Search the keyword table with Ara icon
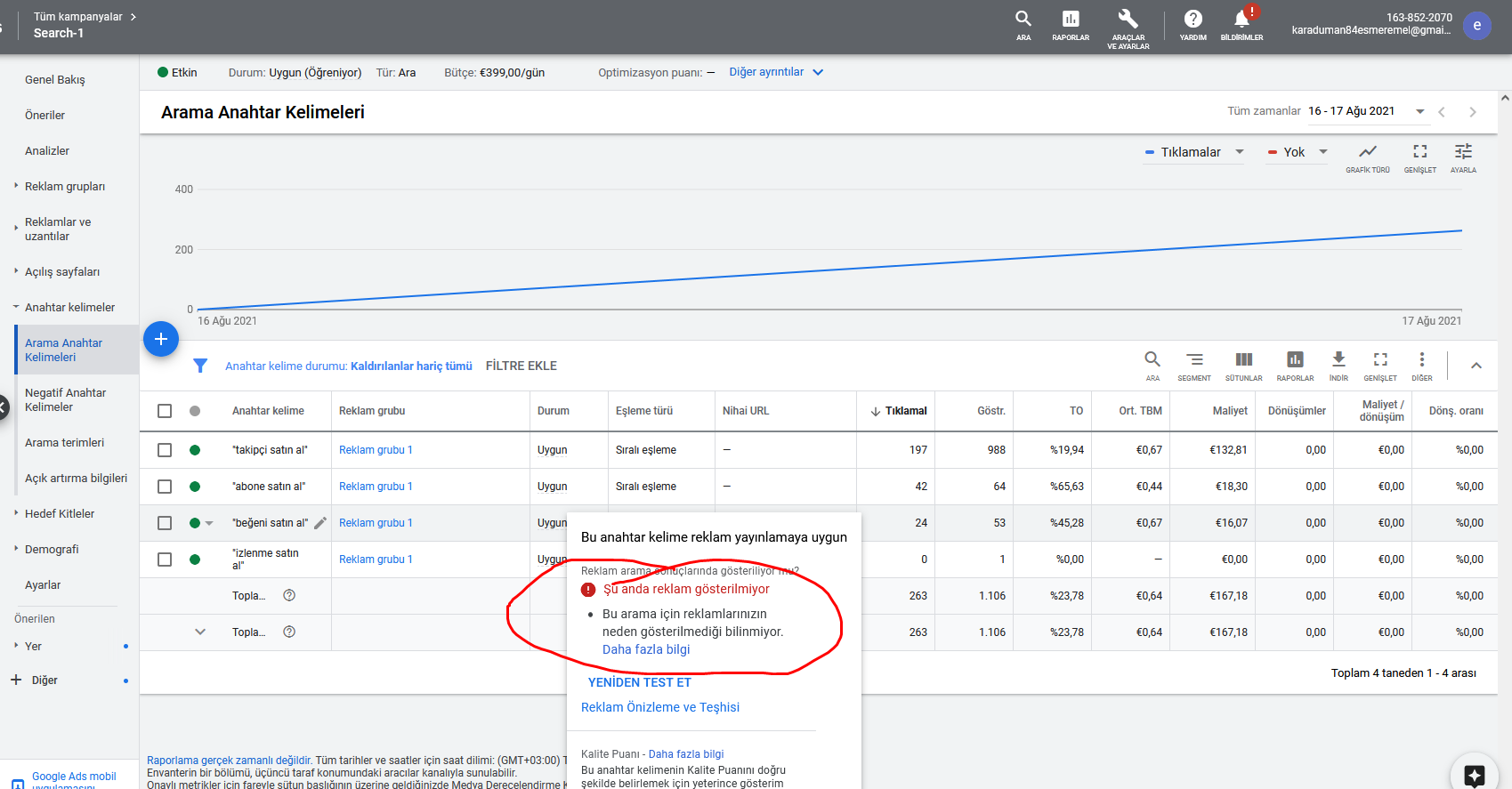Screen dimensions: 1512x789 [1152, 365]
